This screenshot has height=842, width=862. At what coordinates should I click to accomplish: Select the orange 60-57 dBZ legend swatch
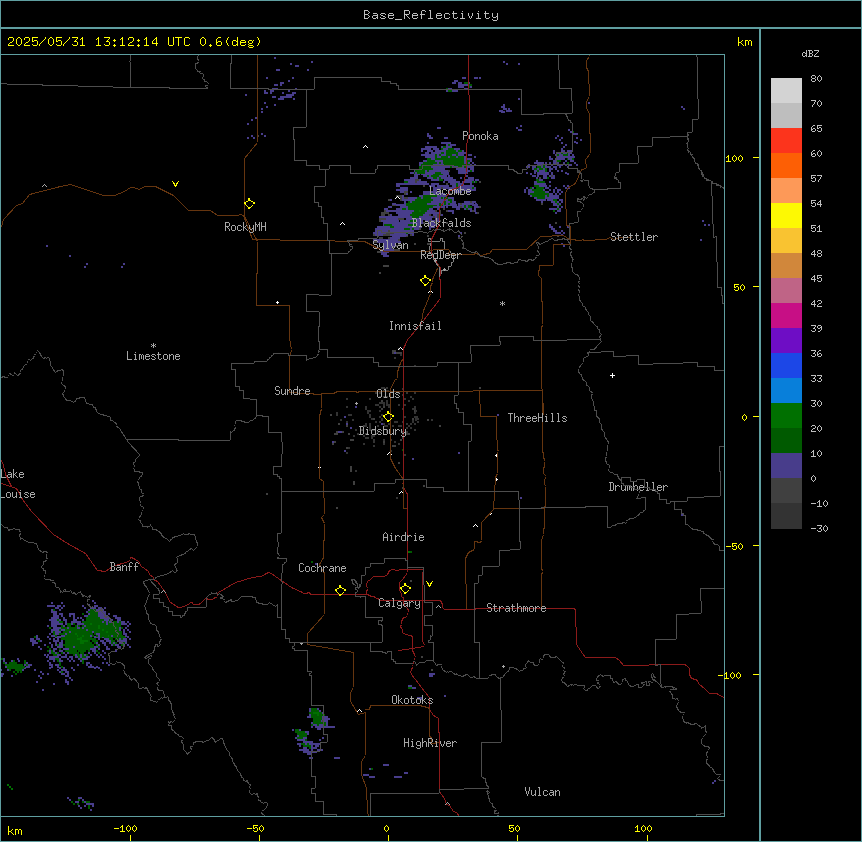tap(786, 165)
